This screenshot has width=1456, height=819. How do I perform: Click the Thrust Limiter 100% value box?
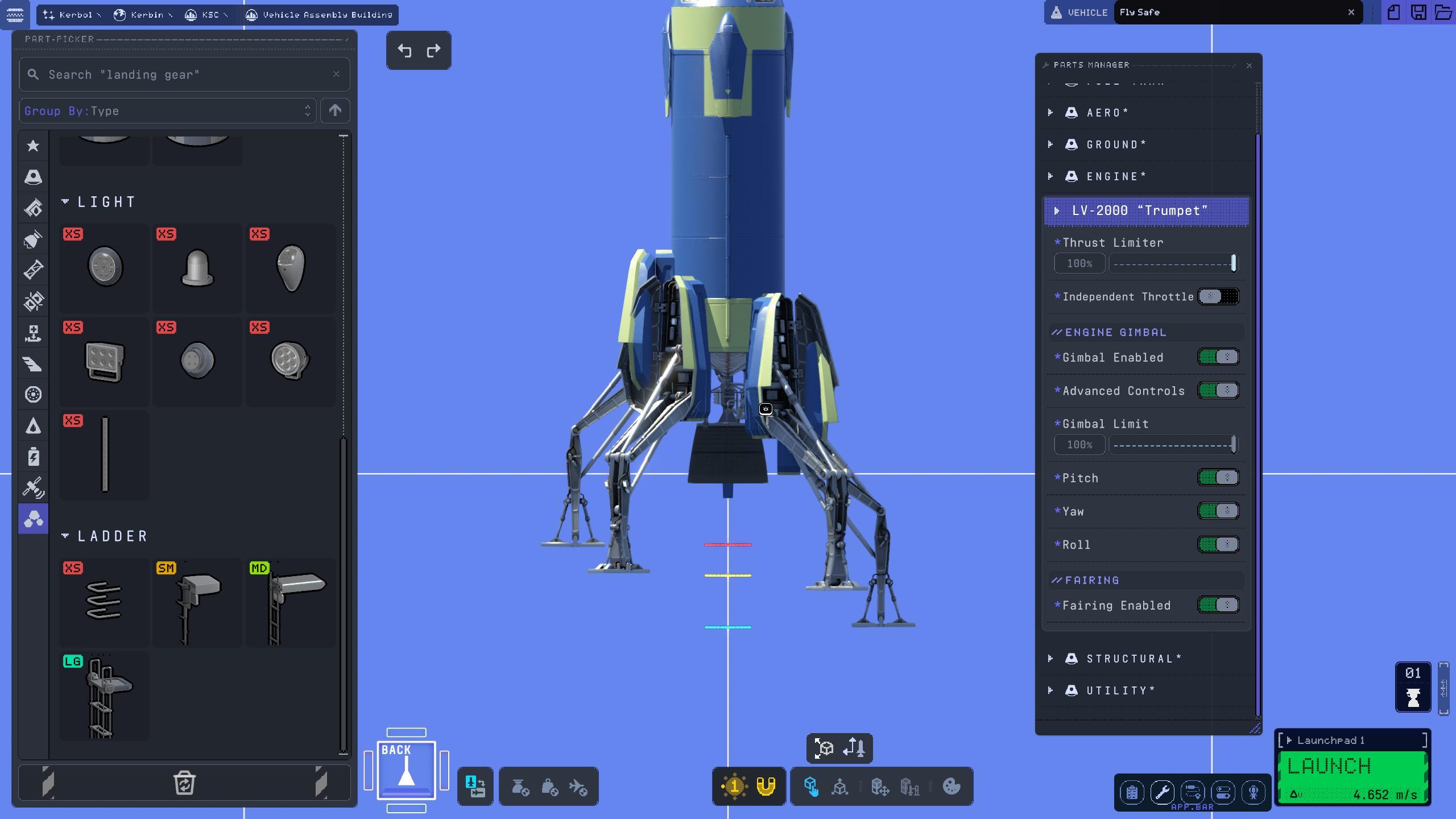(1079, 263)
